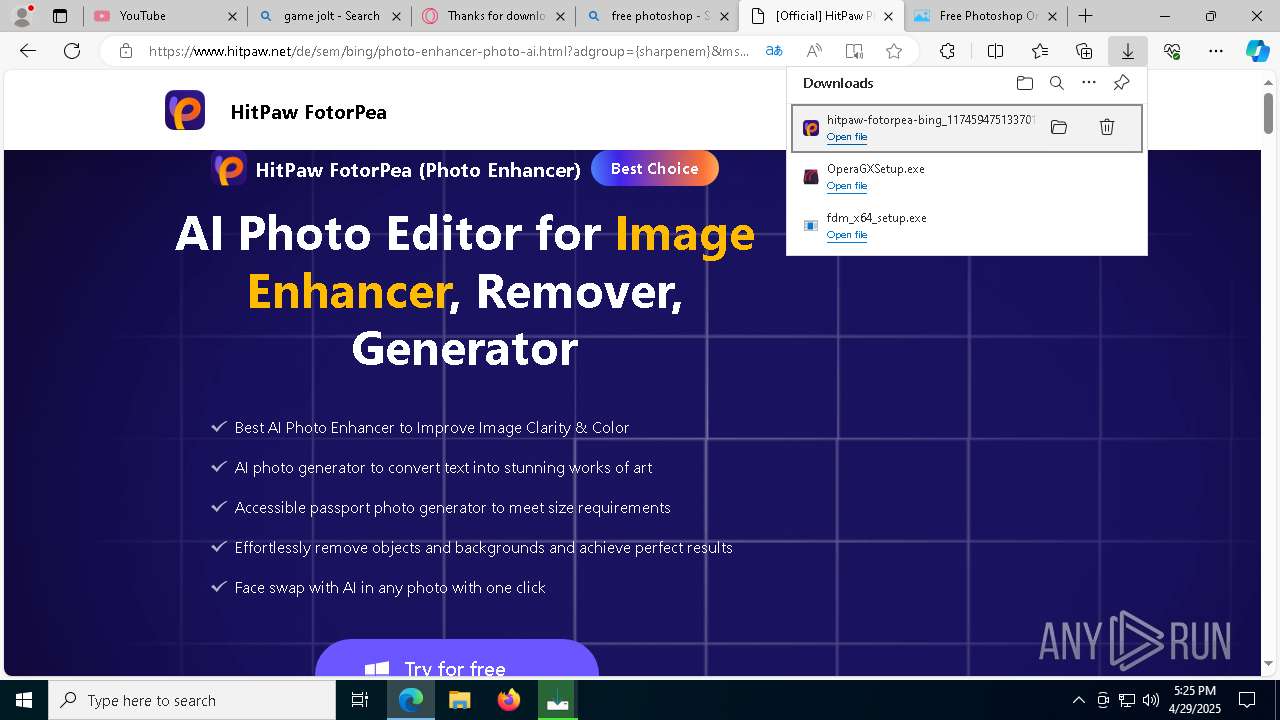The height and width of the screenshot is (720, 1280).
Task: Click the taskbar search box
Action: point(192,700)
